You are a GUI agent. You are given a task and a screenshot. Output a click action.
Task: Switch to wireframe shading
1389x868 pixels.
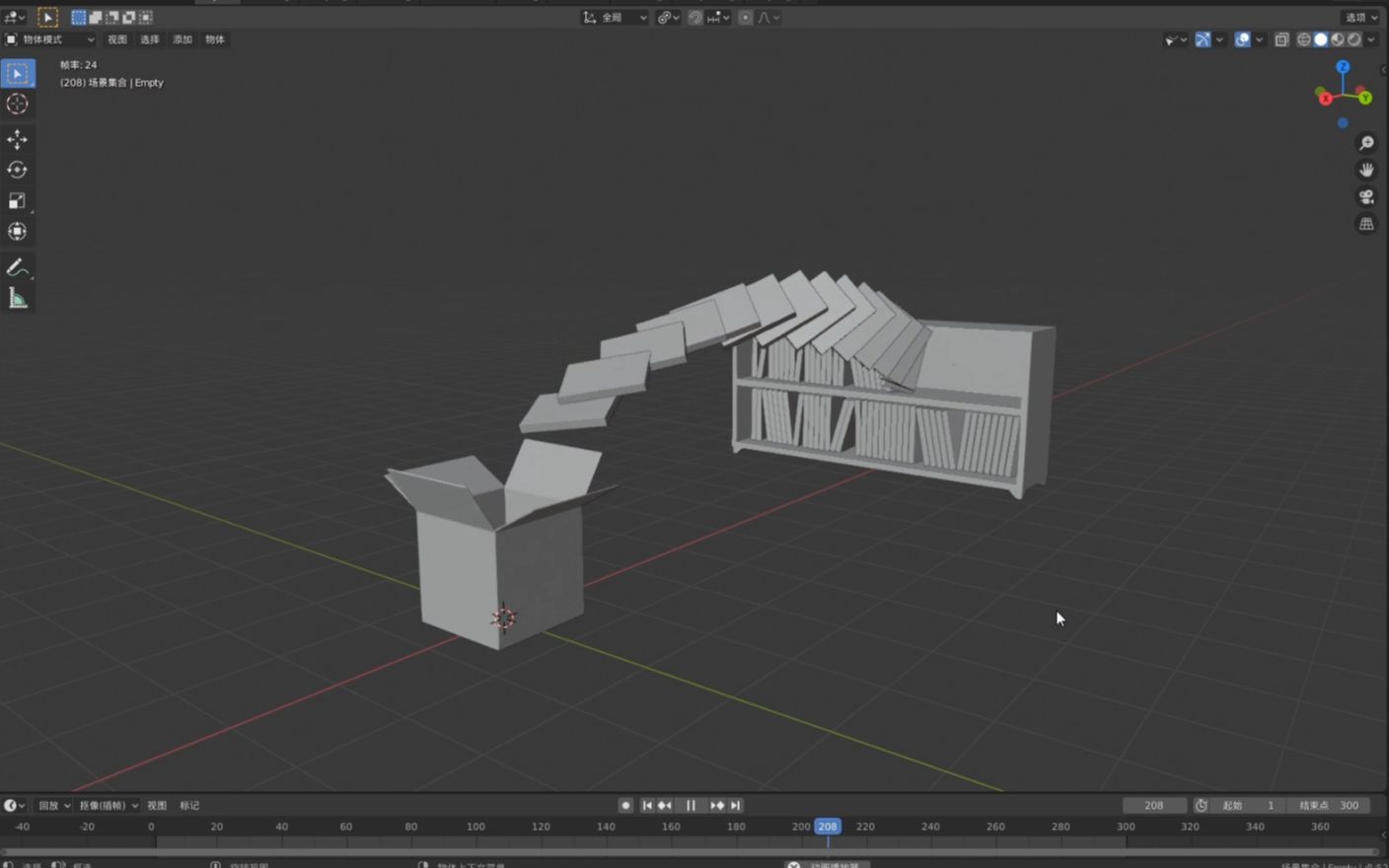coord(1304,39)
